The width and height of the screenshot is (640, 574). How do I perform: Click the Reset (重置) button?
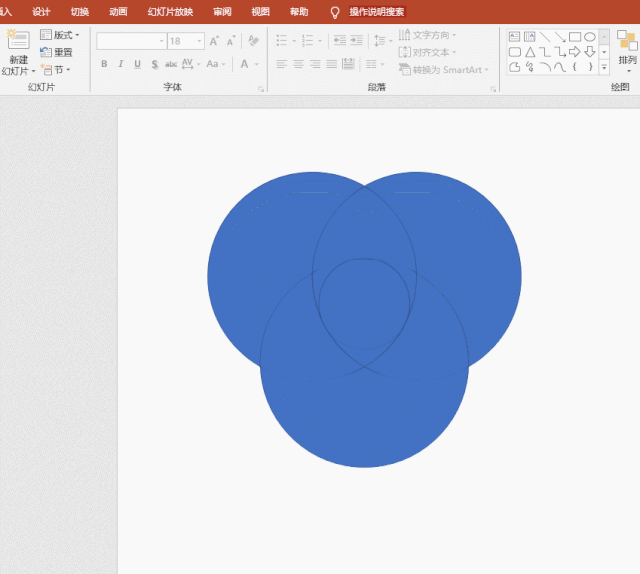point(57,52)
